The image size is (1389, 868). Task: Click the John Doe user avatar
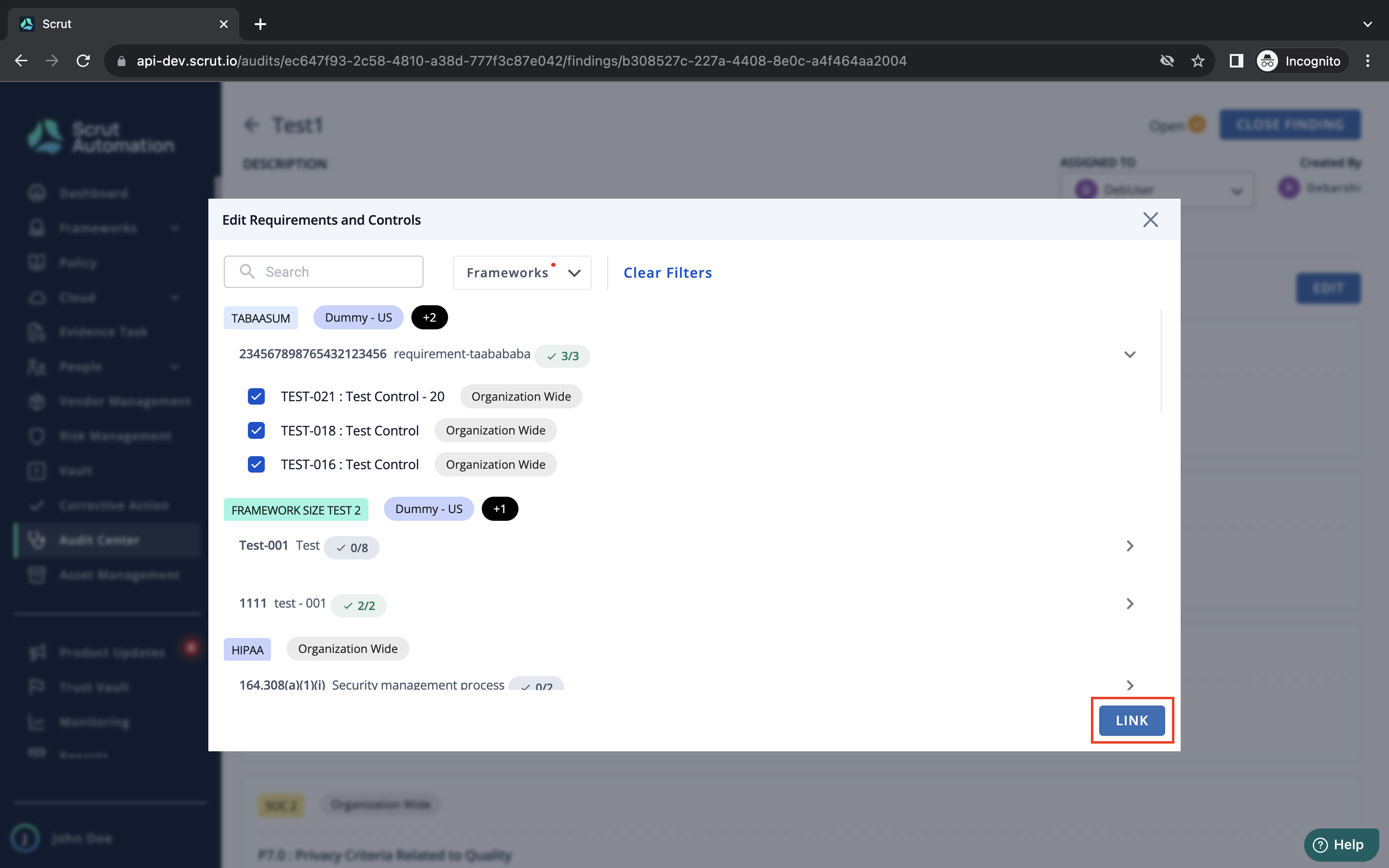tap(25, 838)
